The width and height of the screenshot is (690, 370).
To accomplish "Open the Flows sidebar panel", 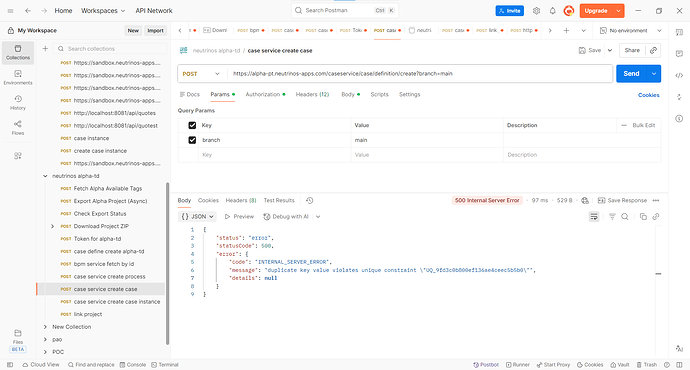I will pyautogui.click(x=18, y=128).
